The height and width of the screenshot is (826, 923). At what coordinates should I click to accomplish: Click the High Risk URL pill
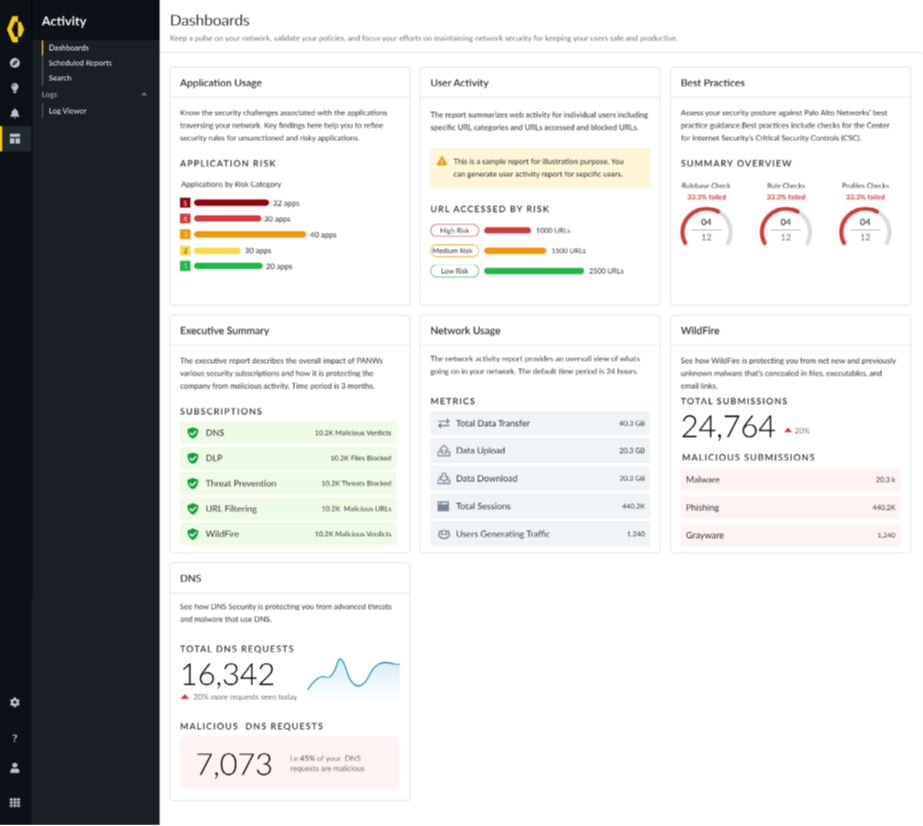click(454, 230)
